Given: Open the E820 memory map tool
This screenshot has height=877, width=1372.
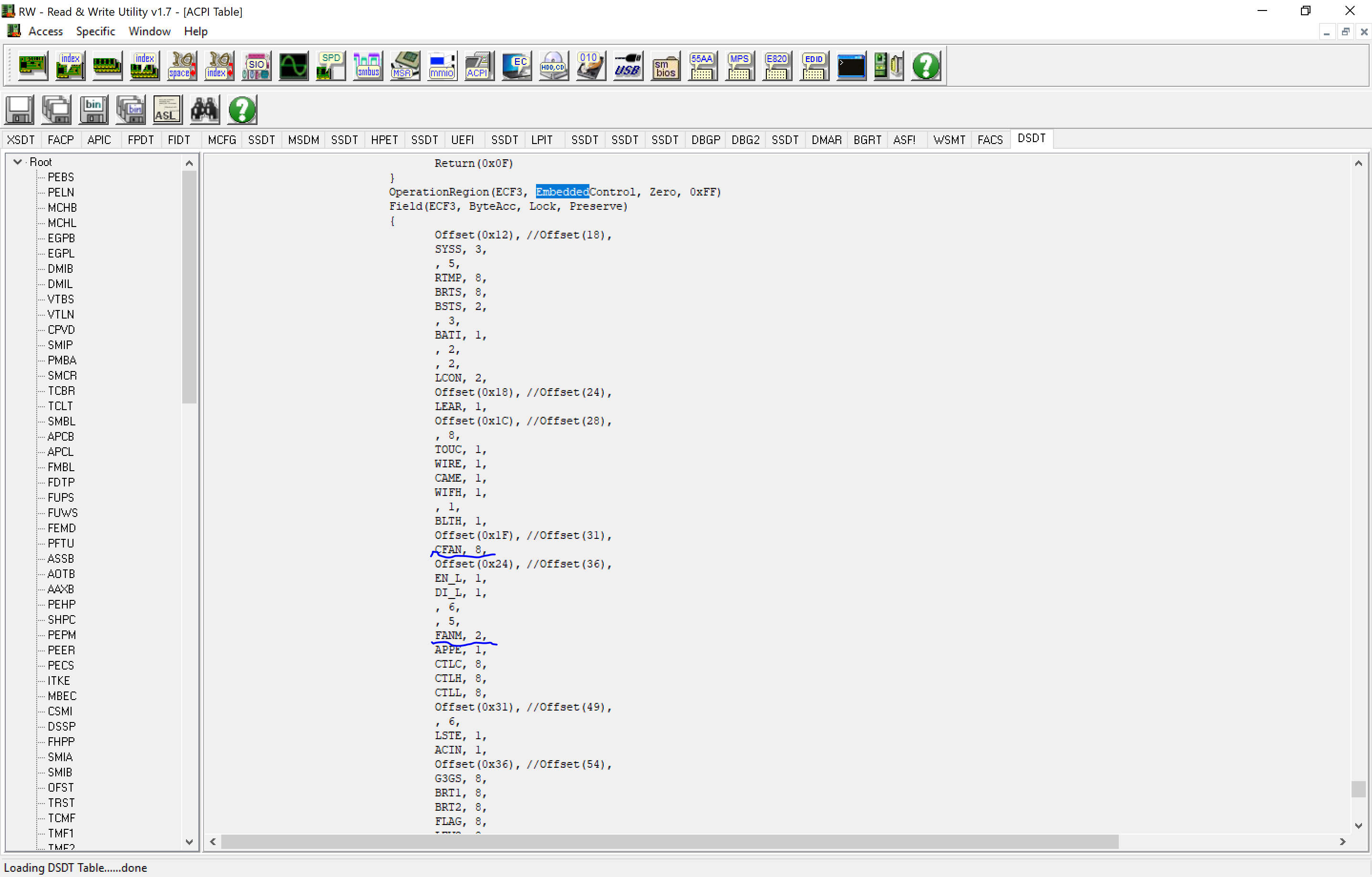Looking at the screenshot, I should (776, 65).
